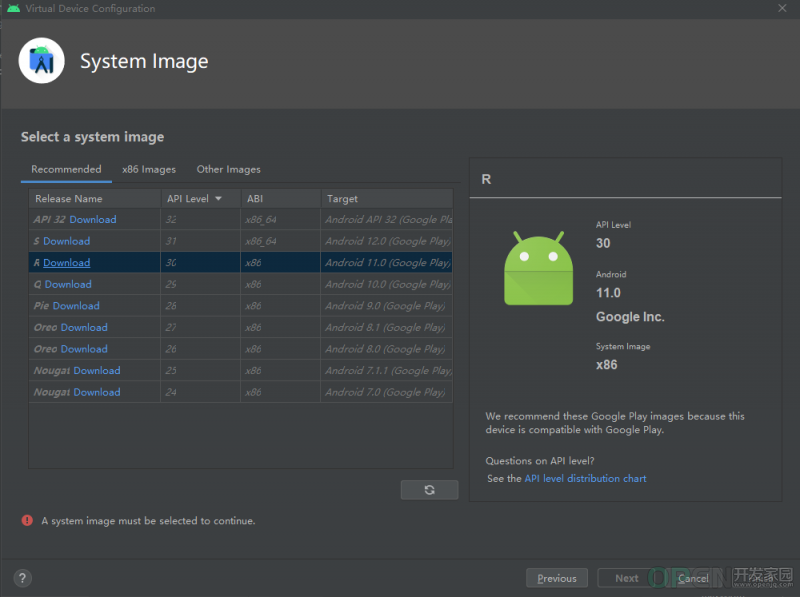Click the API level 27 cell in the table
The height and width of the screenshot is (597, 800).
tap(201, 327)
